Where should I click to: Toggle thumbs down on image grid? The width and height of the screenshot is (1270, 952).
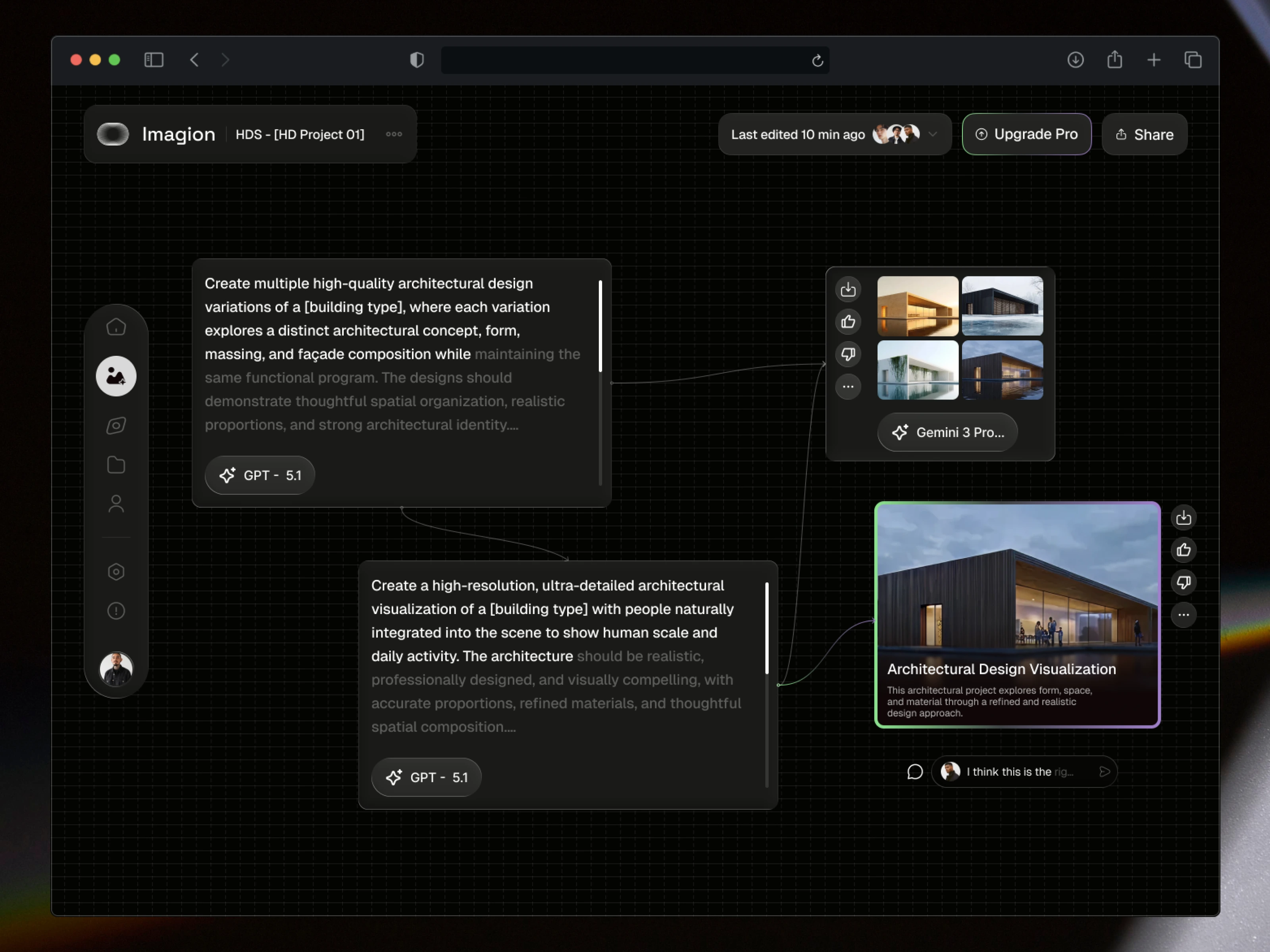click(848, 354)
